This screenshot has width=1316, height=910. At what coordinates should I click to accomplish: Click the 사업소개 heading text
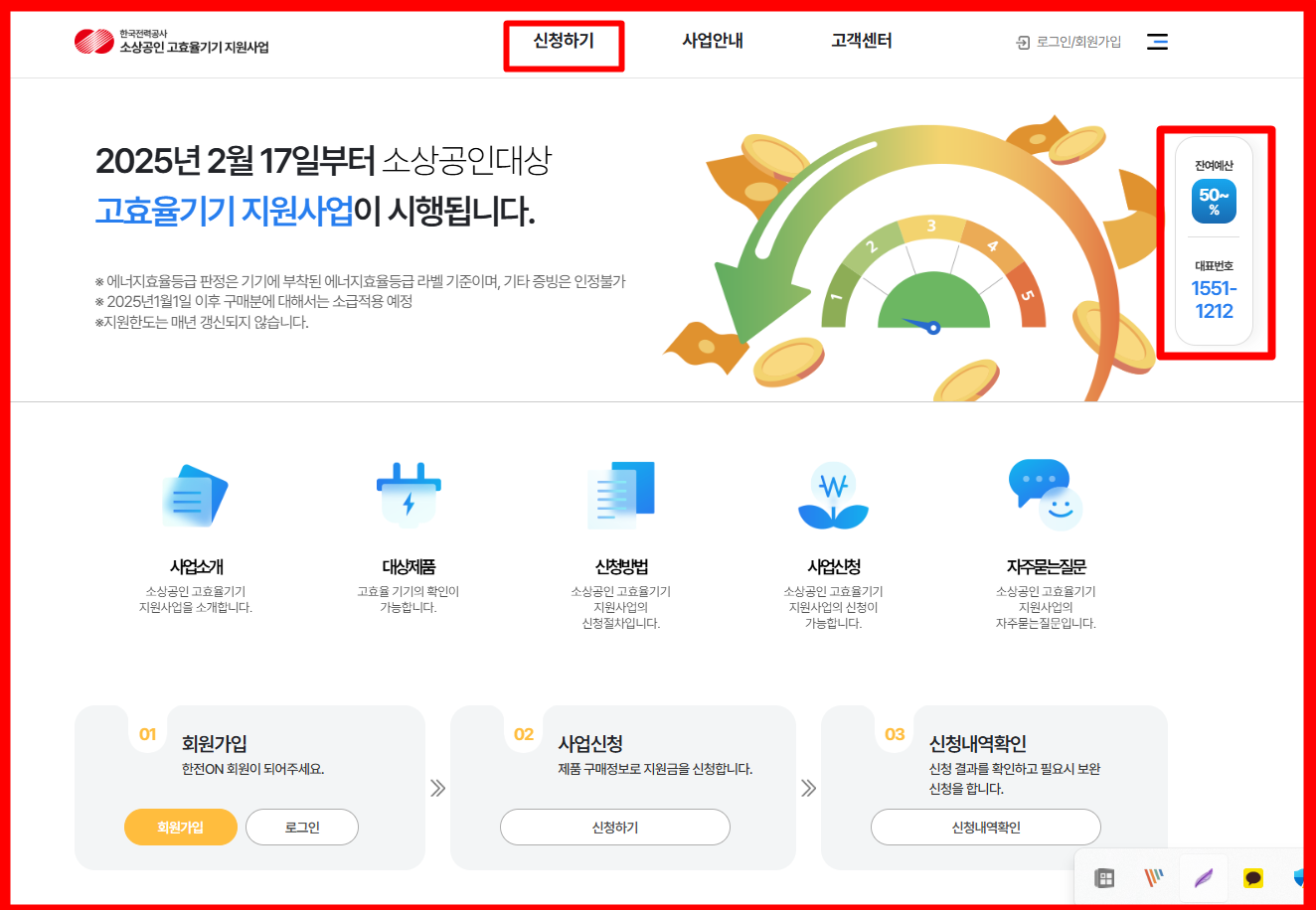click(x=196, y=567)
